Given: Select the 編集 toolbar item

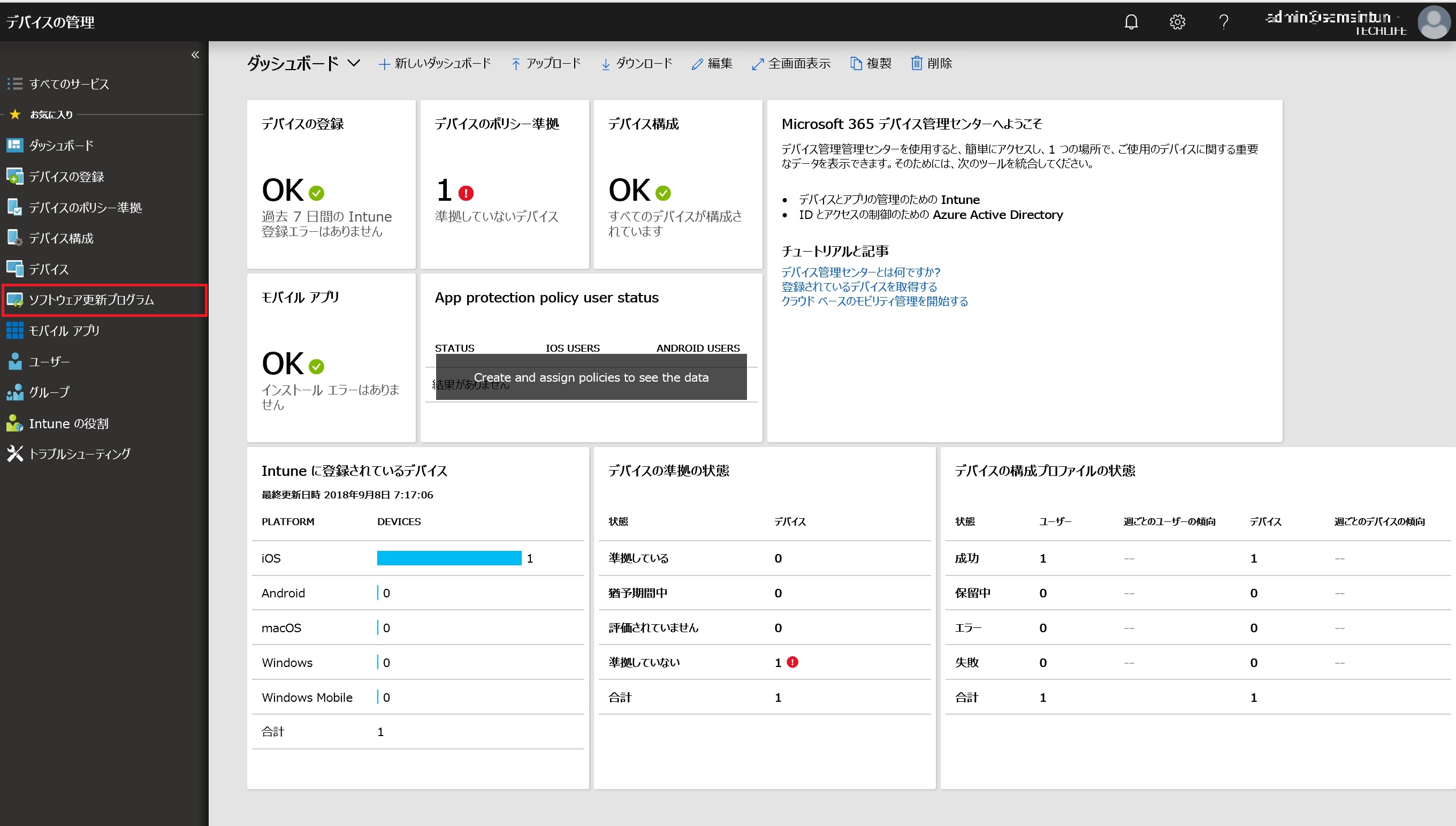Looking at the screenshot, I should (x=713, y=63).
